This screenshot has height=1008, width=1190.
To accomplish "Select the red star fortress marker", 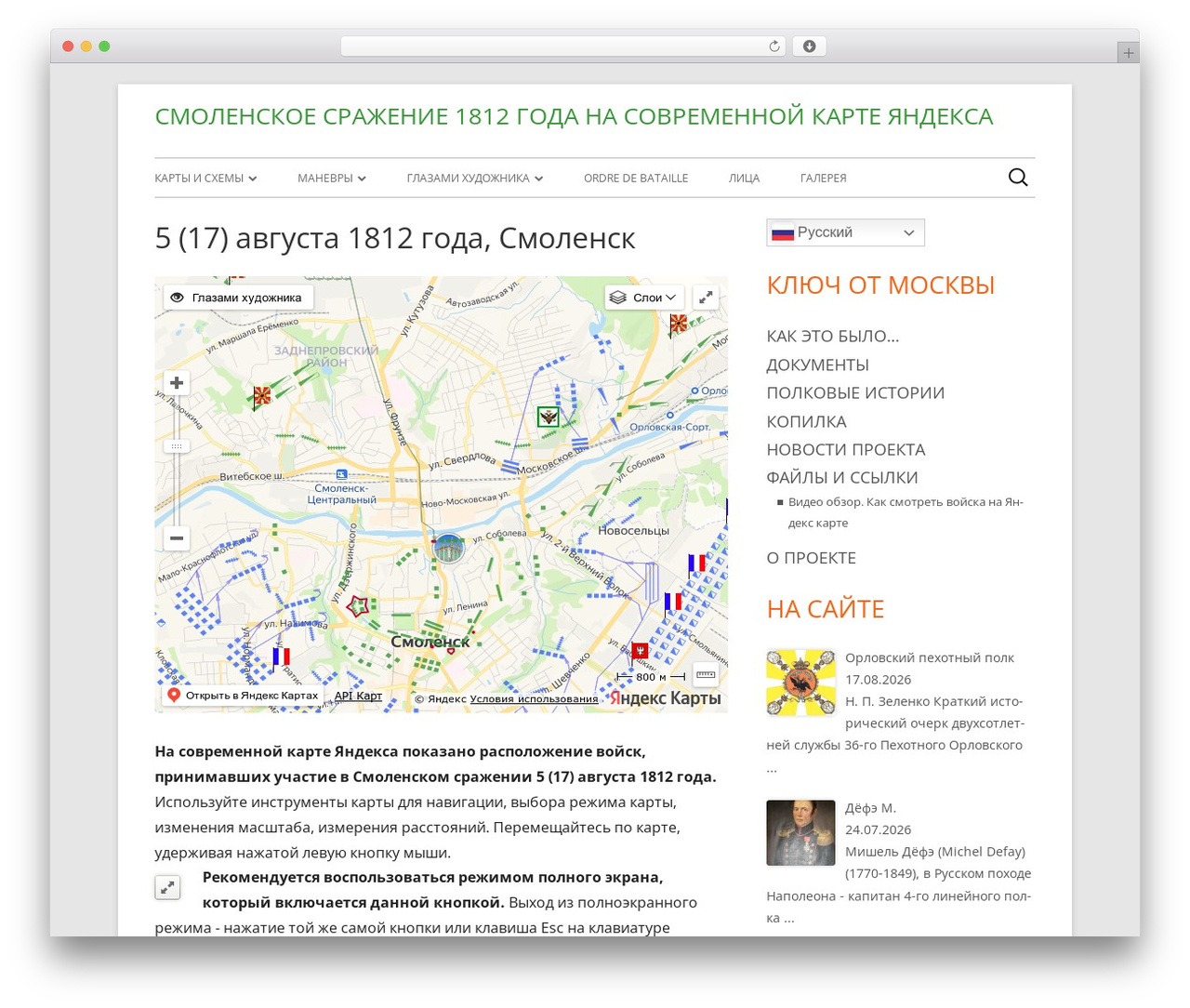I will click(358, 606).
